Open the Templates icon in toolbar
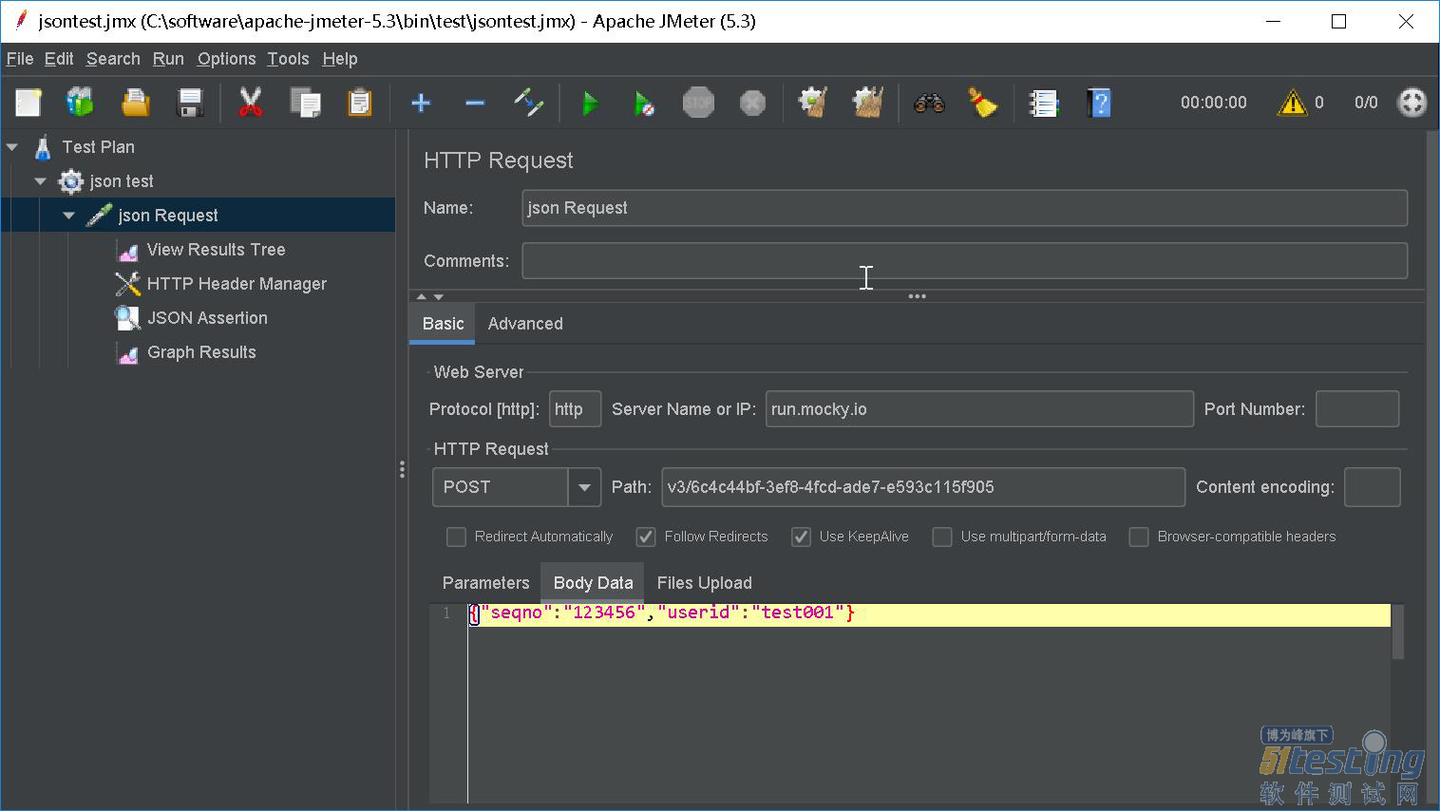 (x=80, y=102)
